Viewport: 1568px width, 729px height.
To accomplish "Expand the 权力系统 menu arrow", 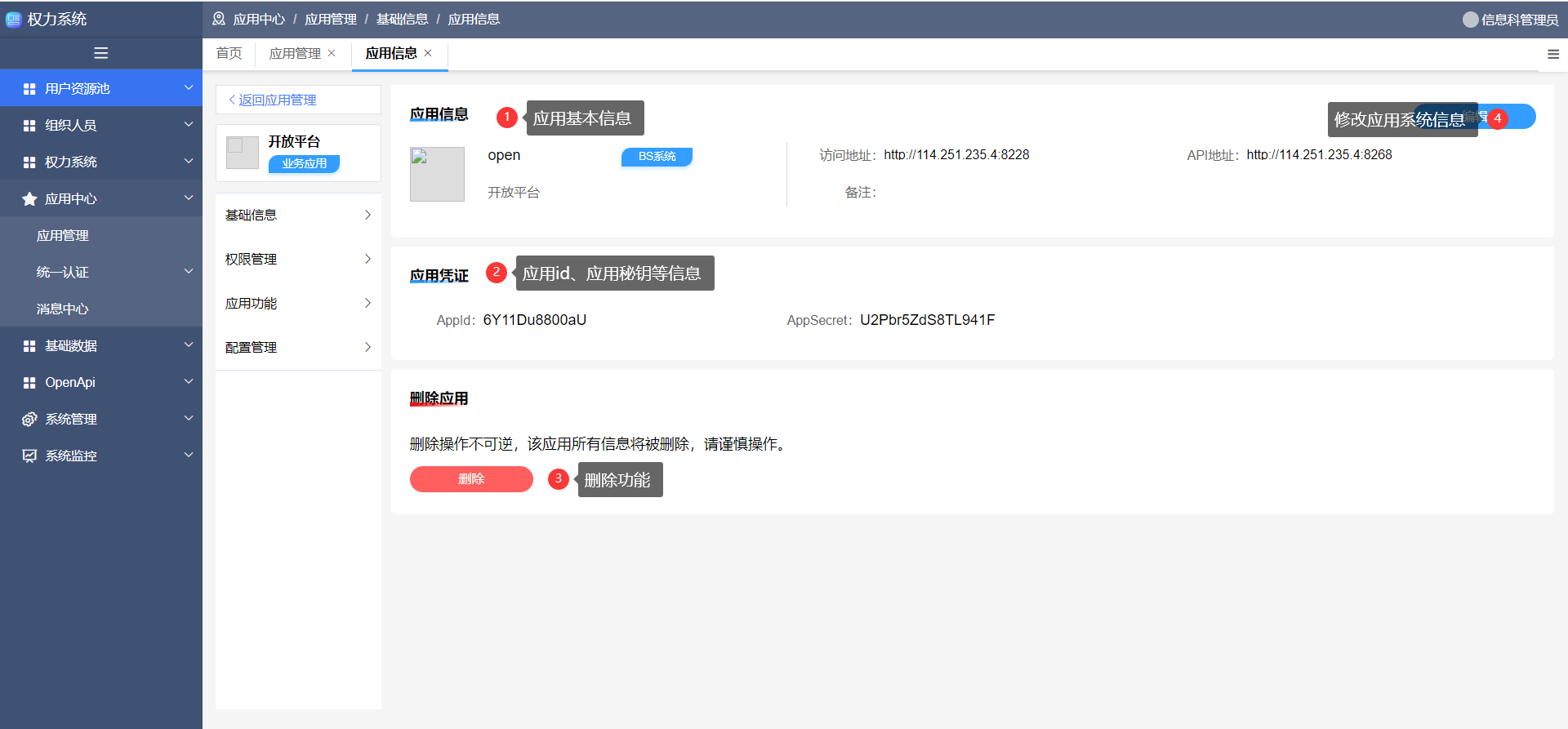I will [188, 161].
